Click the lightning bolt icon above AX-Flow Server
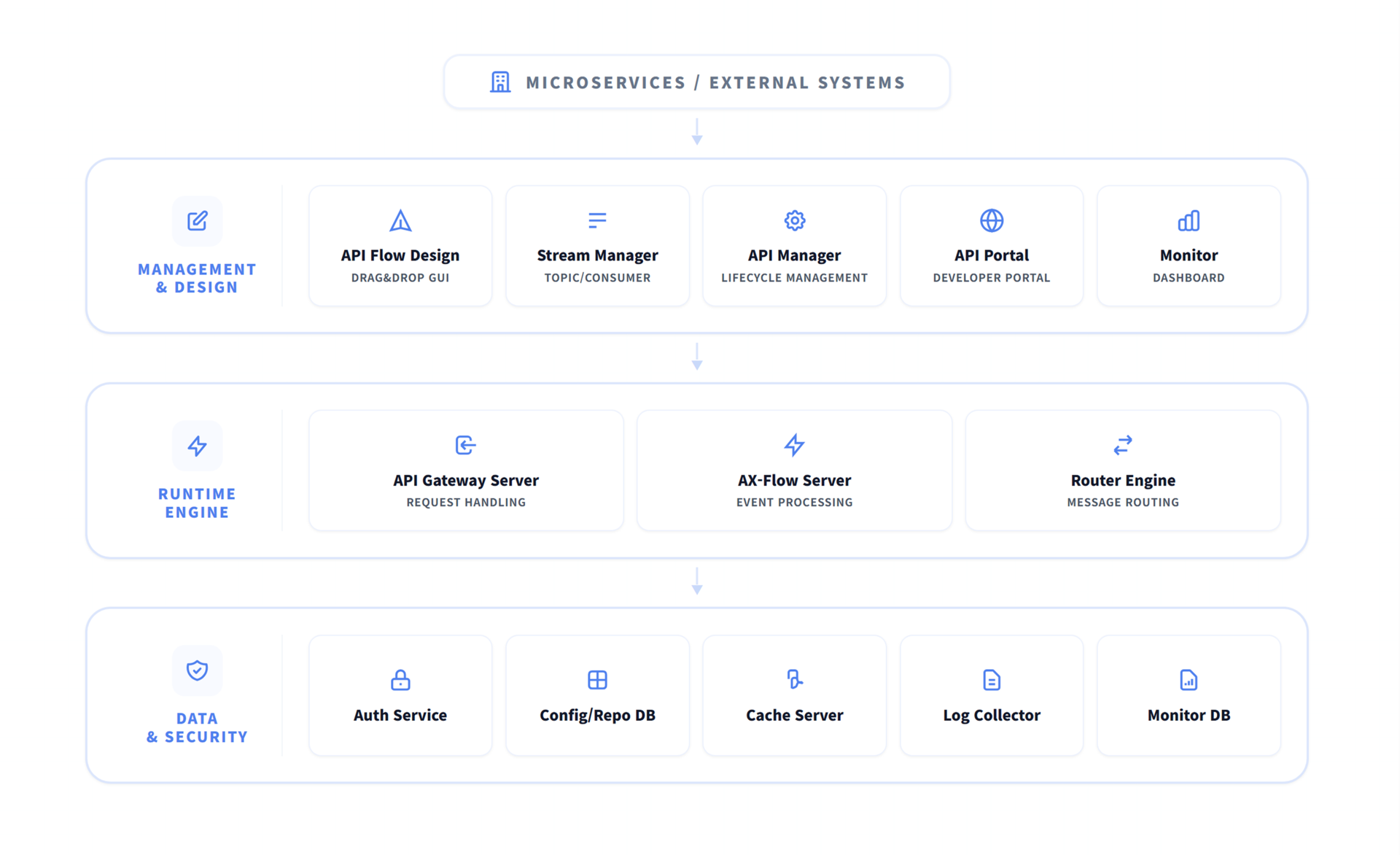 point(794,445)
